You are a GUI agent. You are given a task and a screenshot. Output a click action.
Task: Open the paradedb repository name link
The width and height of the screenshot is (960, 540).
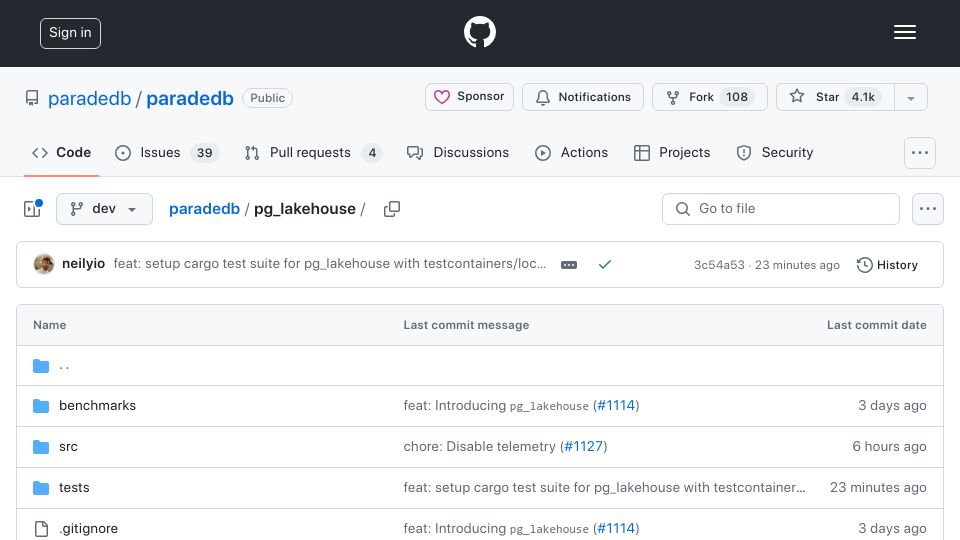pyautogui.click(x=190, y=98)
